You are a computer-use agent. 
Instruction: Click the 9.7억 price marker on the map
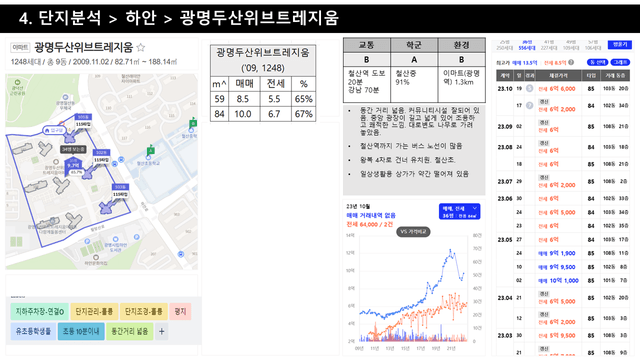[x=73, y=165]
